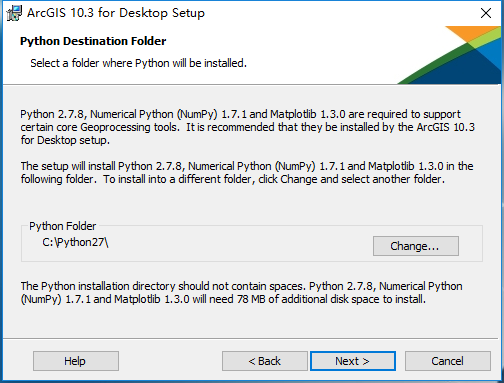Go back using the < Back button
The width and height of the screenshot is (504, 383).
point(265,361)
